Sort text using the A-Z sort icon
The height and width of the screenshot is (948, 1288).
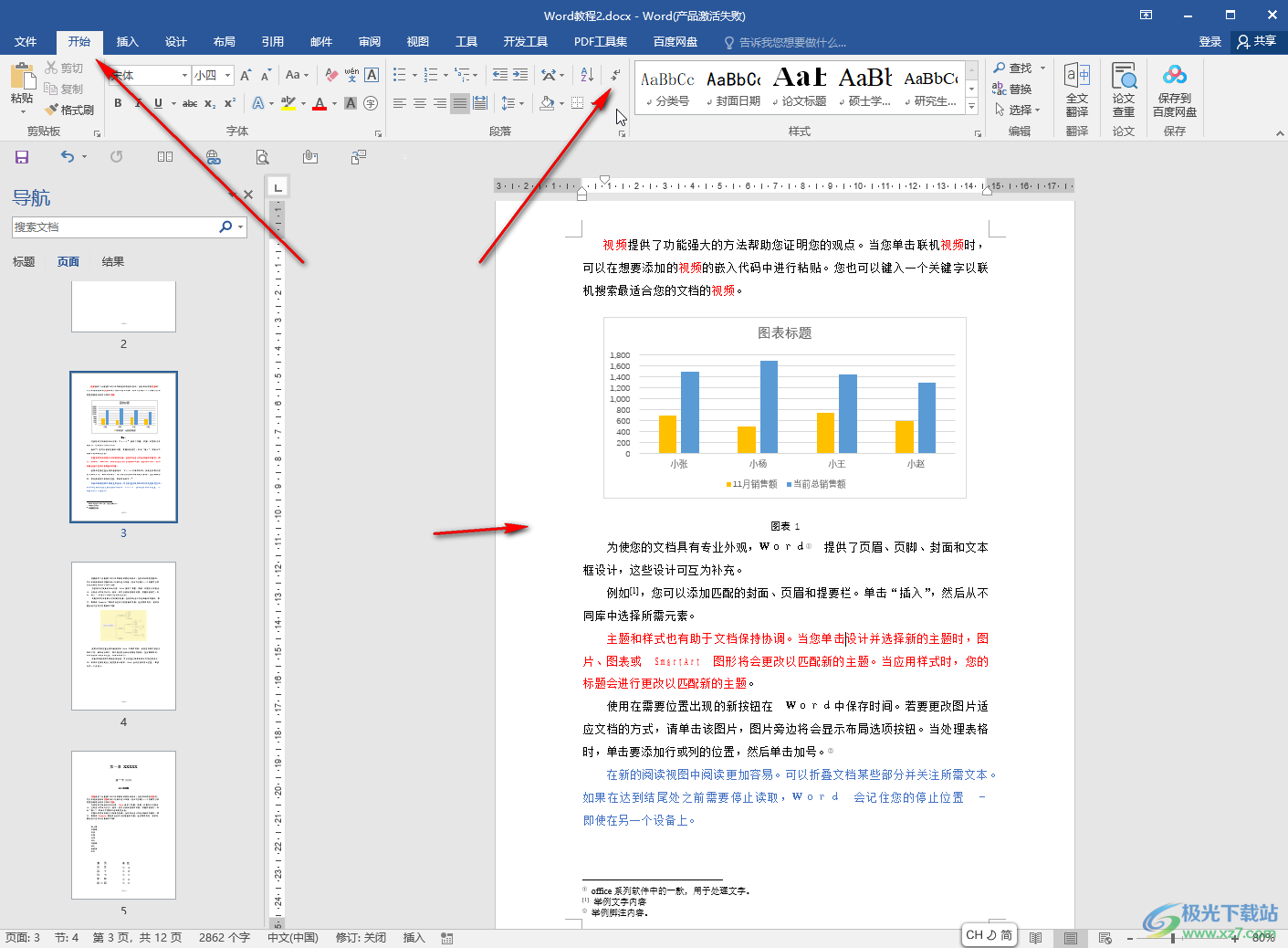pyautogui.click(x=587, y=75)
